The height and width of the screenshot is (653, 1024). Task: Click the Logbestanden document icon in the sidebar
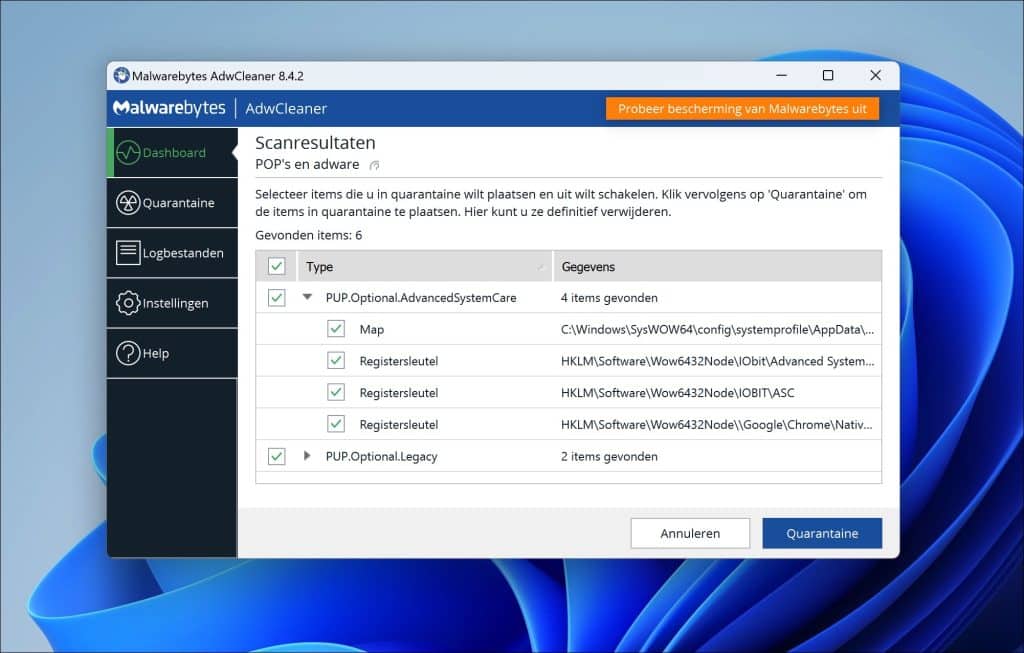[x=128, y=253]
